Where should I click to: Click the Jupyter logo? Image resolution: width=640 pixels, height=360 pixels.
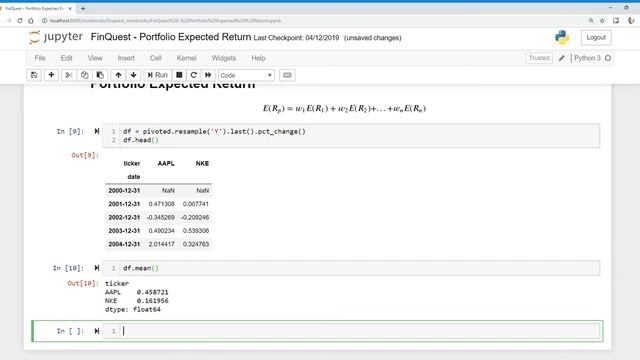pos(56,37)
